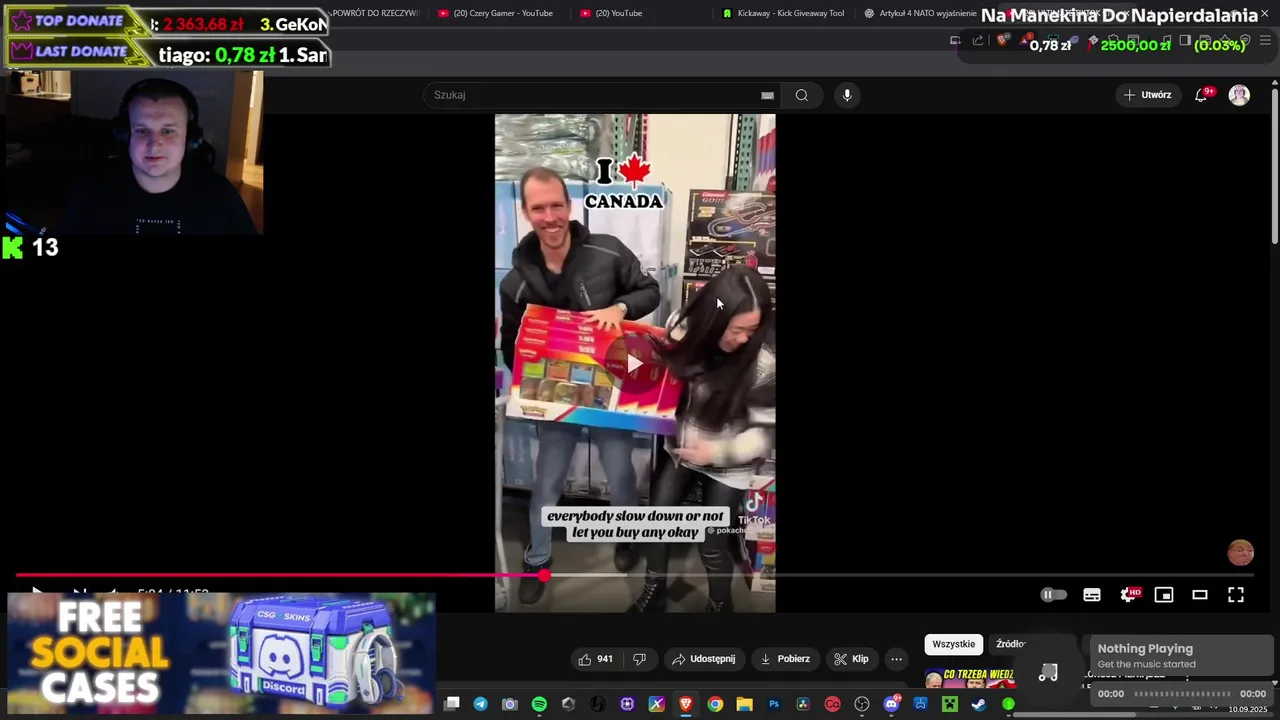The height and width of the screenshot is (720, 1280).
Task: Open File Explorer folder in taskbar
Action: pos(744,704)
